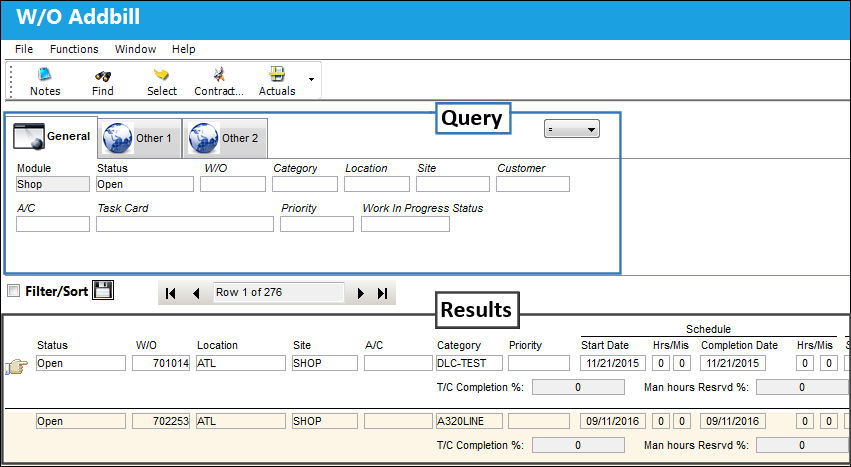Click the Task Card query input field
The height and width of the screenshot is (467, 851).
(x=185, y=224)
